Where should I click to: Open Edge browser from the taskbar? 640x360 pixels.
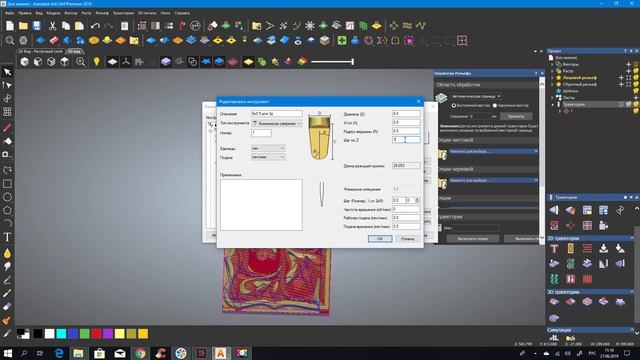(x=59, y=353)
